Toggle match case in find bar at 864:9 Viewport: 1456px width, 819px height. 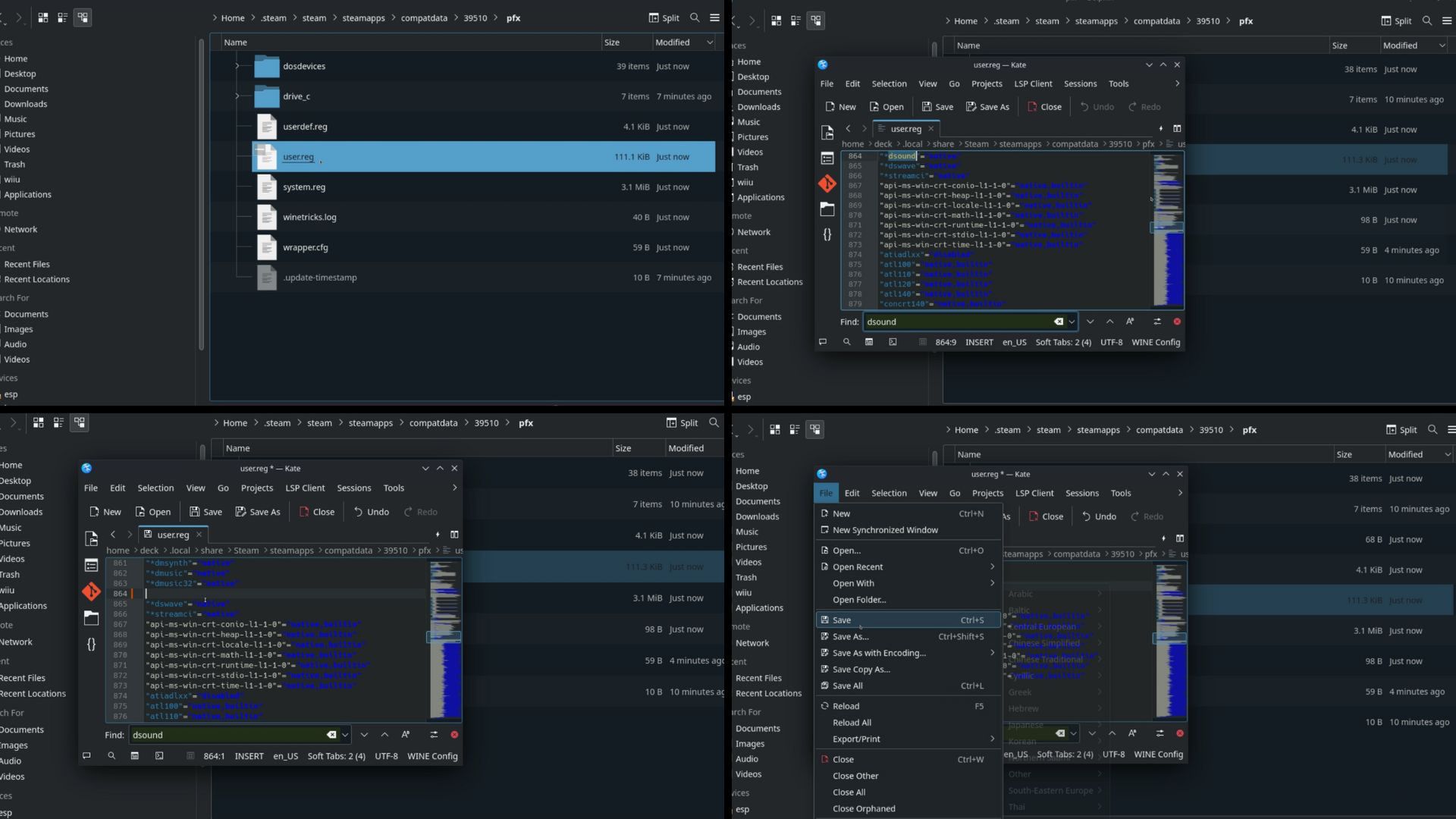click(1130, 322)
